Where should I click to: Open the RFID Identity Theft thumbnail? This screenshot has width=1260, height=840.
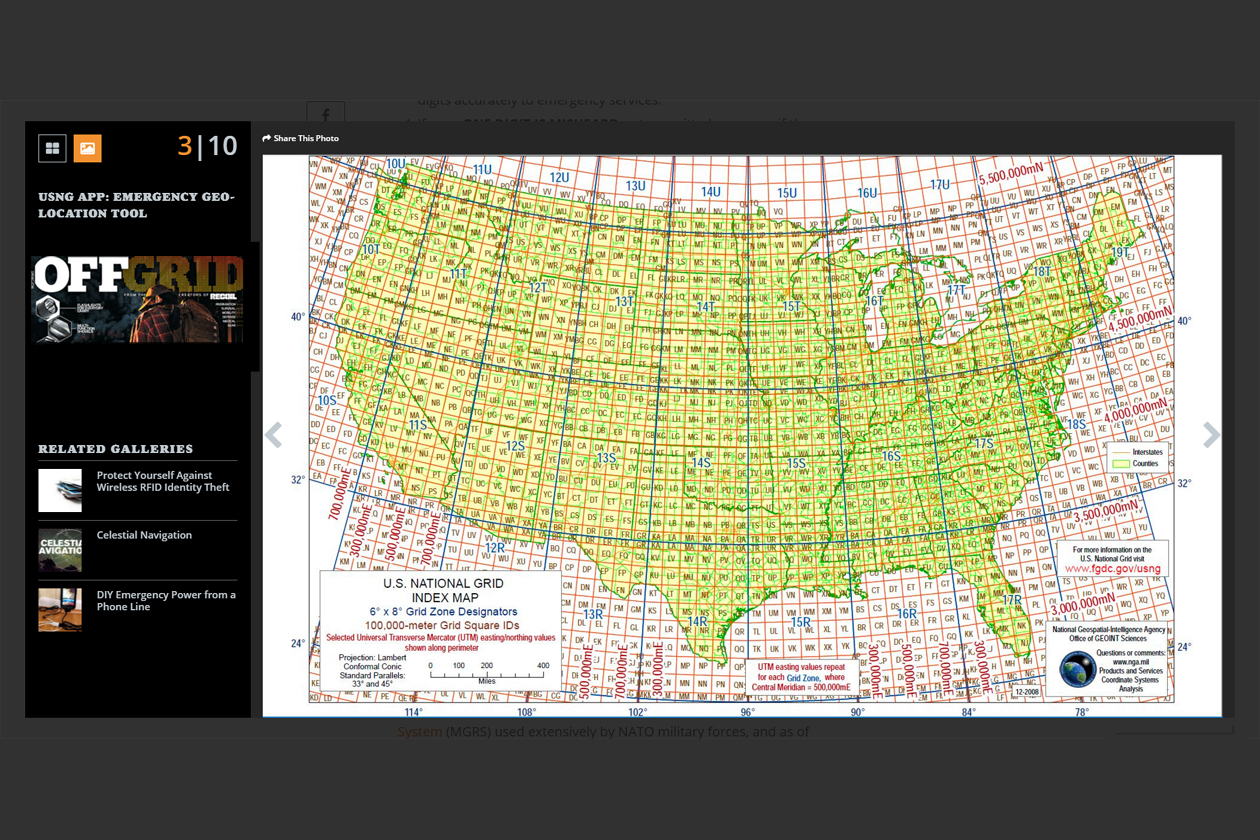pos(60,491)
